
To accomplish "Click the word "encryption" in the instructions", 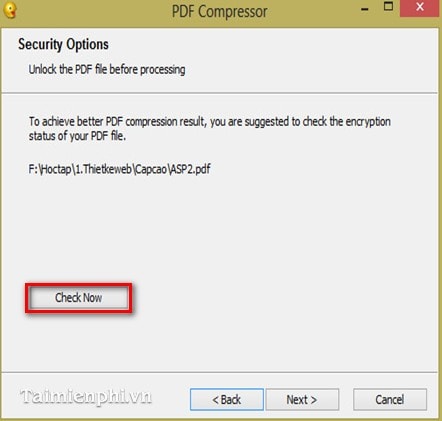I will [368, 122].
